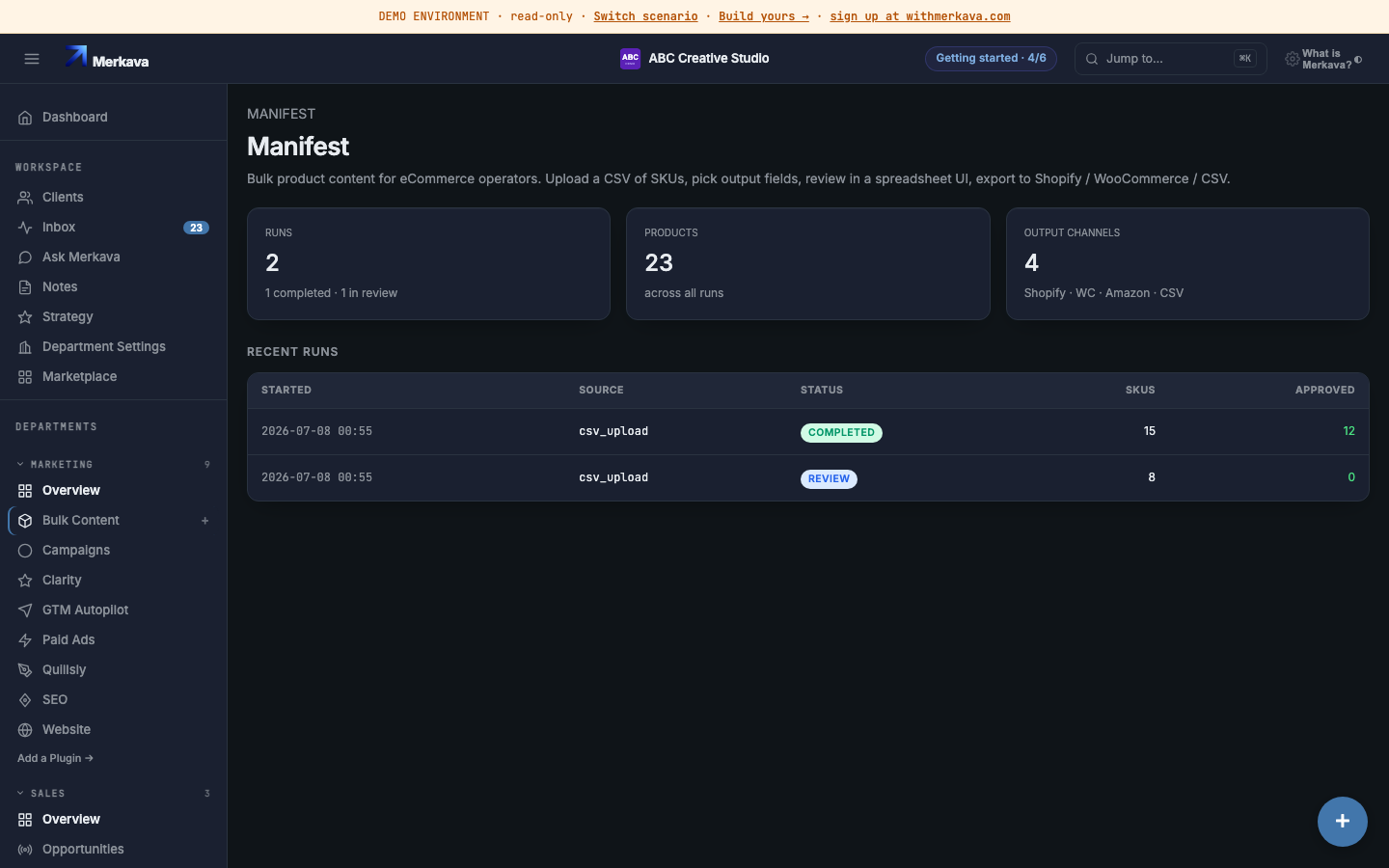Screen dimensions: 1389x868
Task: Click the Switch scenario link
Action: [x=645, y=16]
